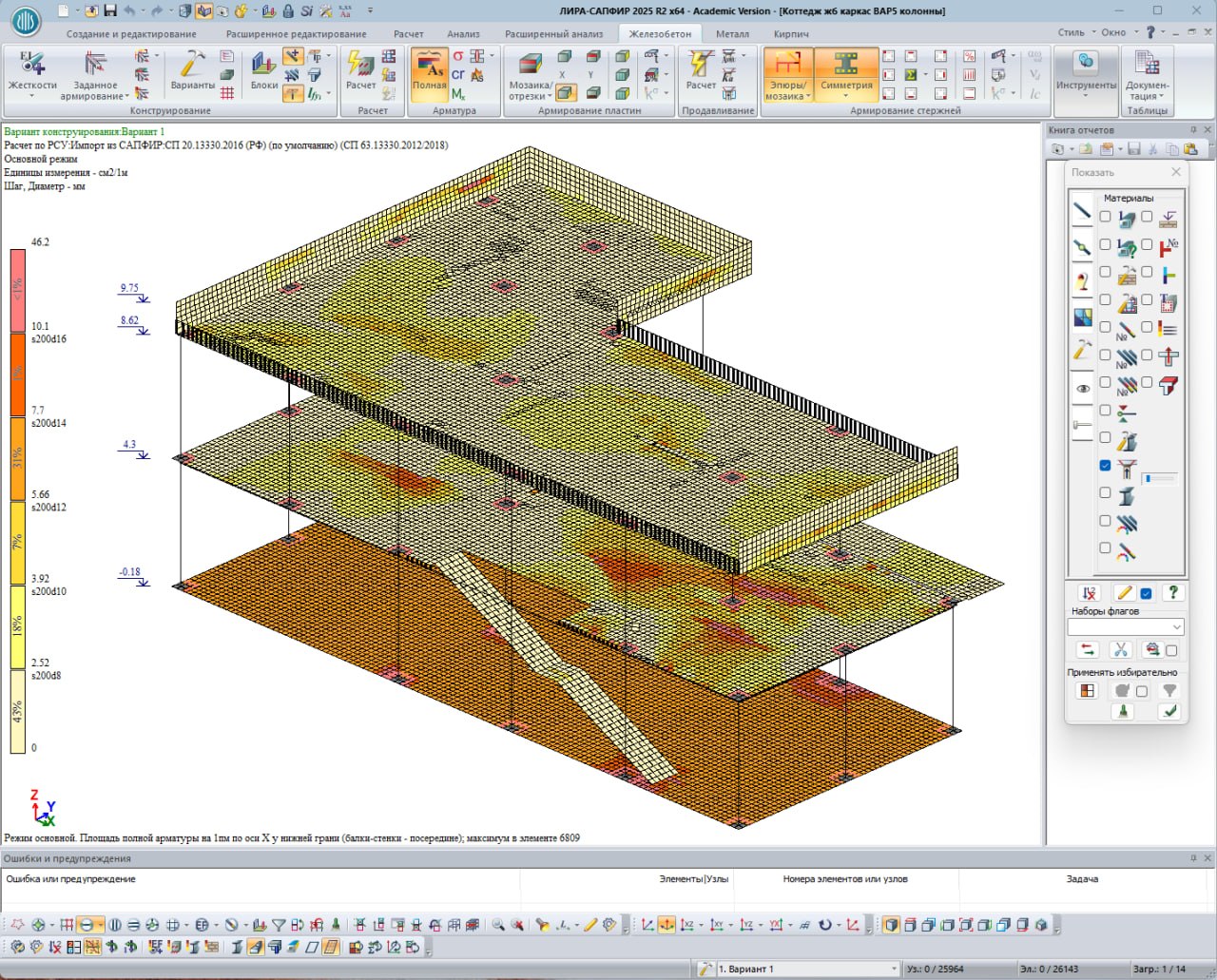Open the 1. Вариант 1 dropdown
This screenshot has width=1217, height=980.
pos(893,969)
